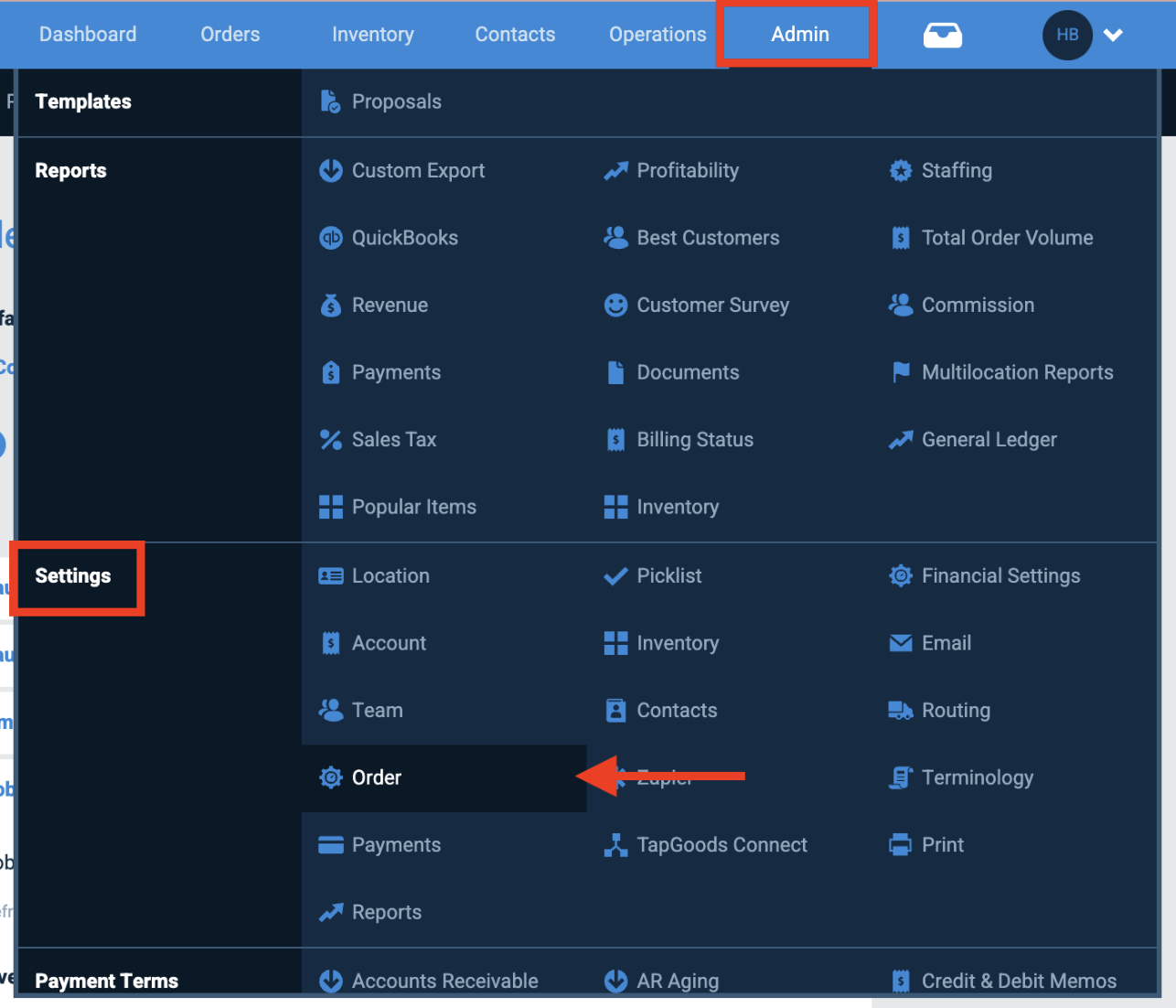The image size is (1176, 1008).
Task: Open the Contacts top nav menu
Action: [515, 34]
